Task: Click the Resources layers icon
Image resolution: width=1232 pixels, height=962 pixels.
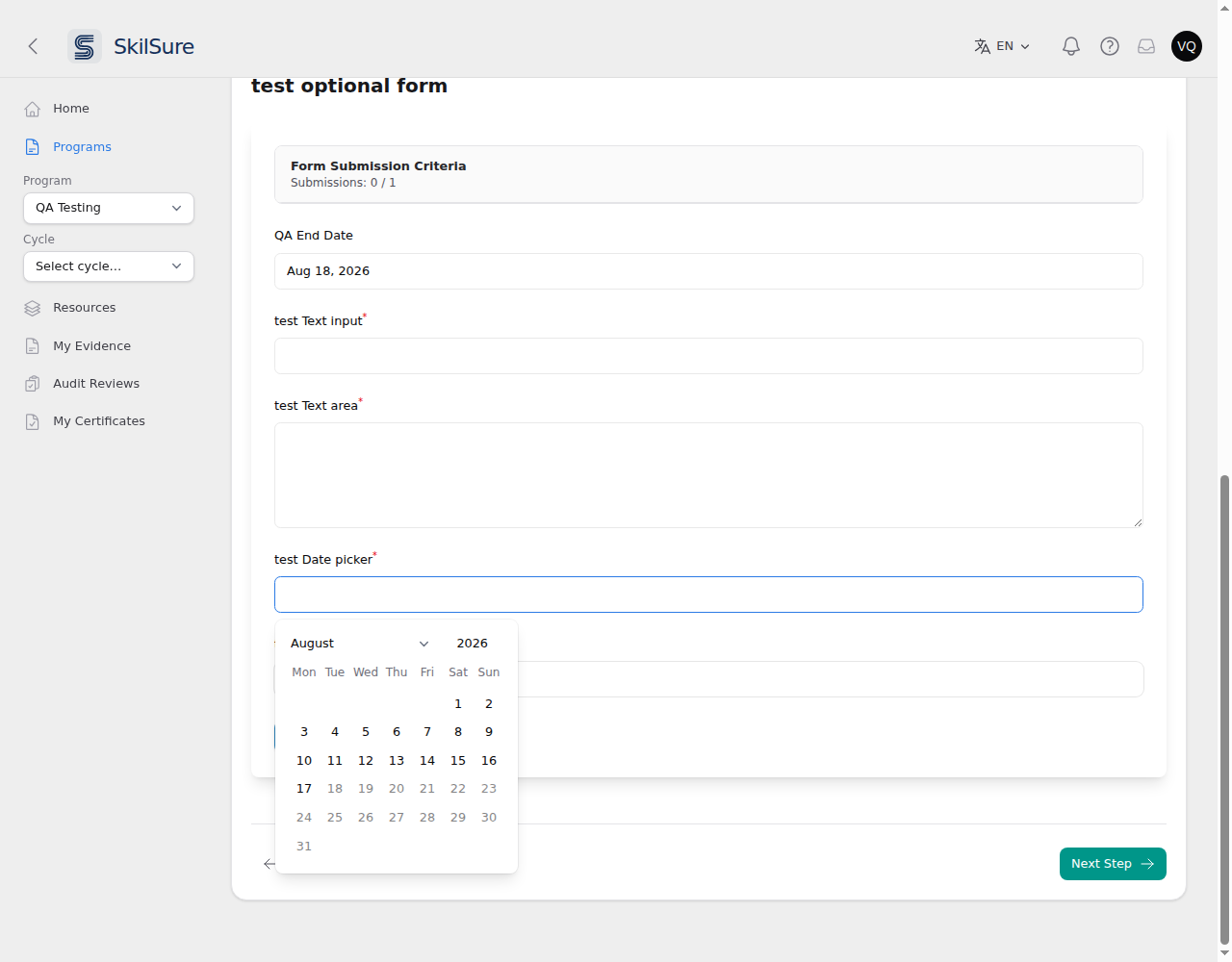Action: 33,308
